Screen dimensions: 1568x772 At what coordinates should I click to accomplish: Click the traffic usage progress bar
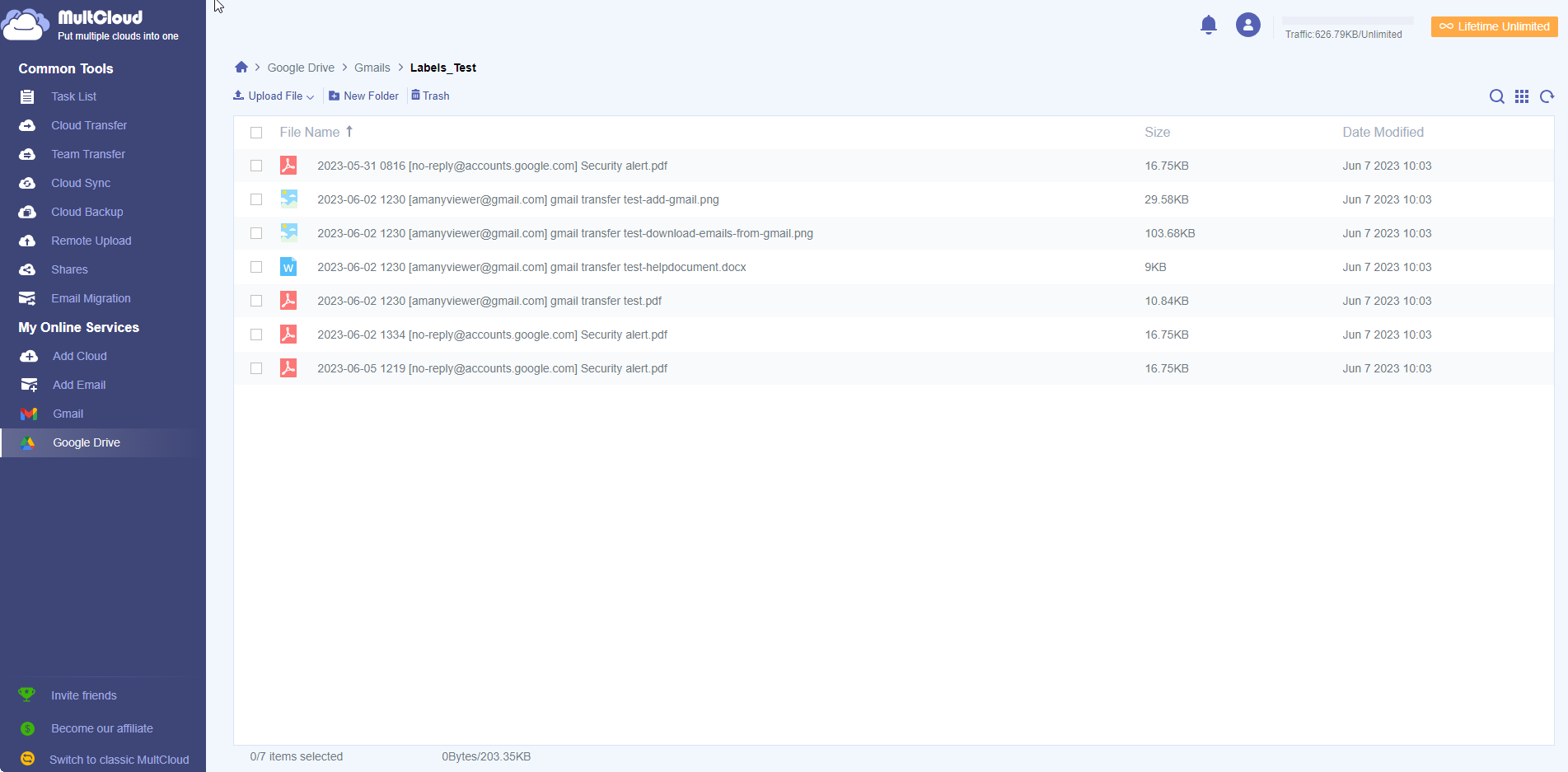(1347, 21)
